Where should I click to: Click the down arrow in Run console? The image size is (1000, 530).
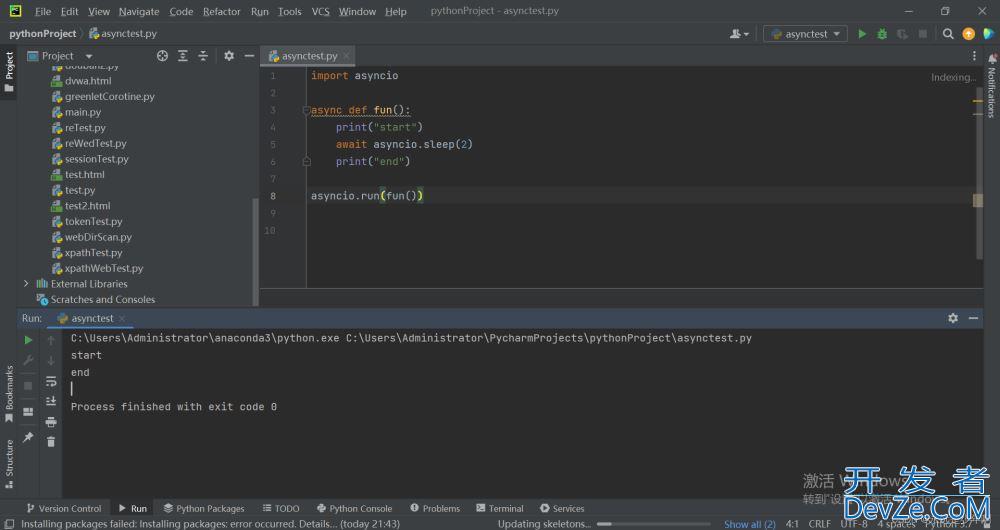click(51, 361)
